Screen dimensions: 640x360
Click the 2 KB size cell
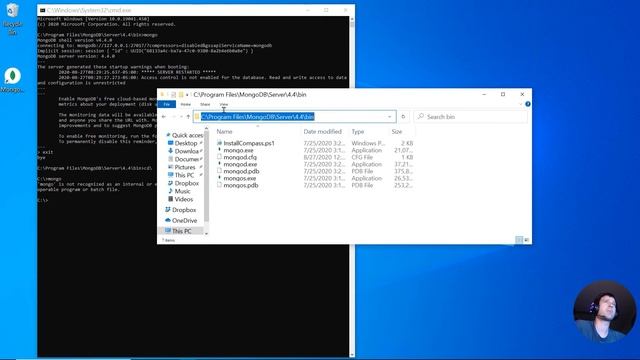(x=407, y=143)
